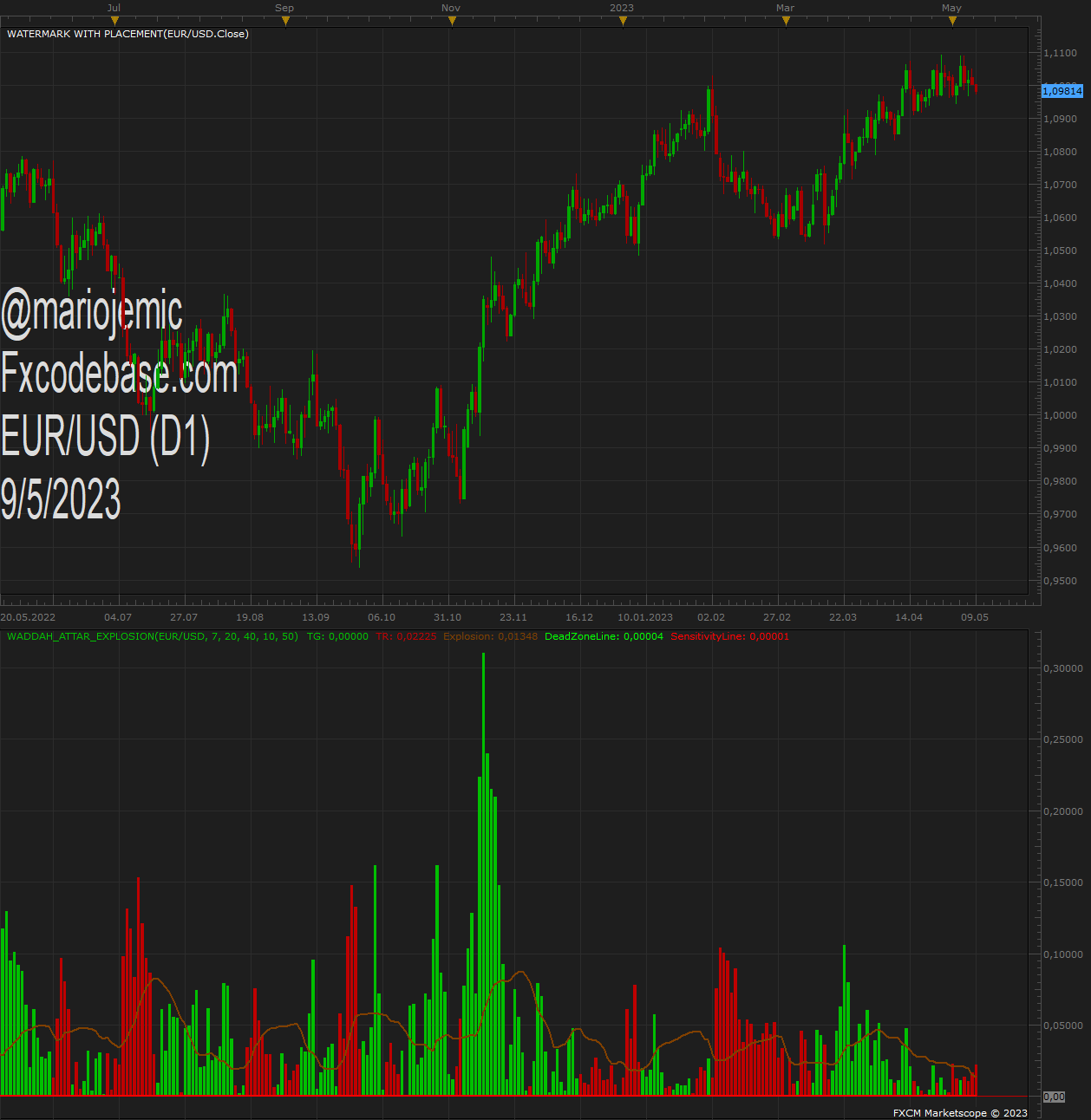This screenshot has width=1091, height=1120.
Task: Click the 0,05000 indicator axis label
Action: pyautogui.click(x=1063, y=1026)
